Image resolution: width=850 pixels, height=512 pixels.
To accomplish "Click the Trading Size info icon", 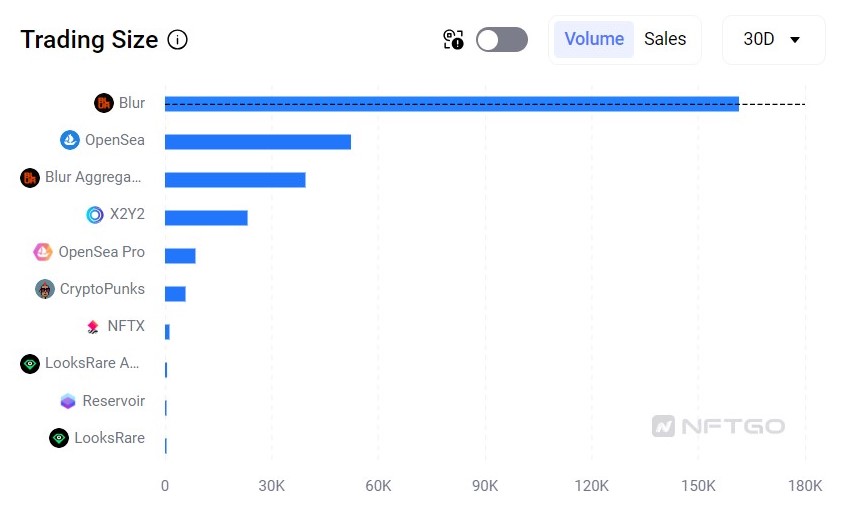I will [x=178, y=40].
